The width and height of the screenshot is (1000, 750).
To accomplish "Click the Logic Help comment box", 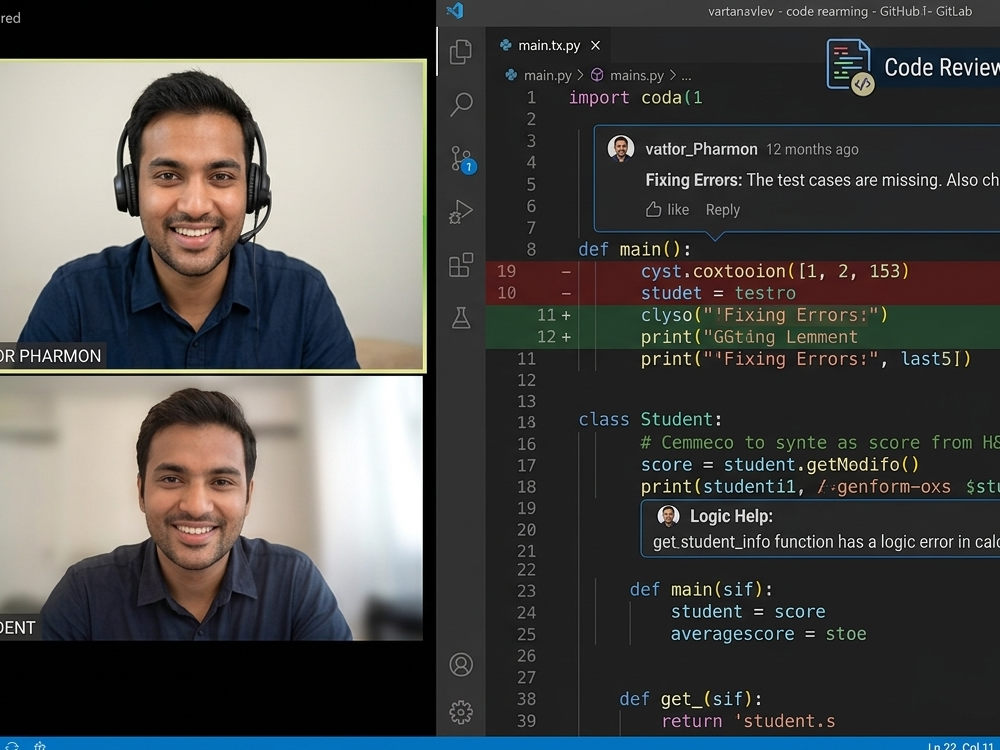I will pos(820,529).
